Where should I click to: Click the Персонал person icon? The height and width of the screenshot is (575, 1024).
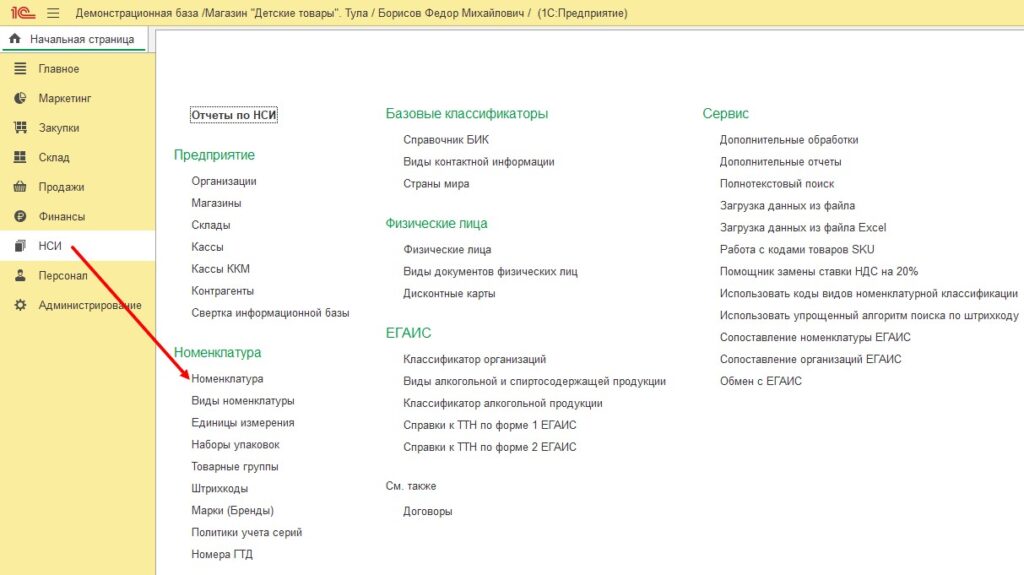(20, 276)
